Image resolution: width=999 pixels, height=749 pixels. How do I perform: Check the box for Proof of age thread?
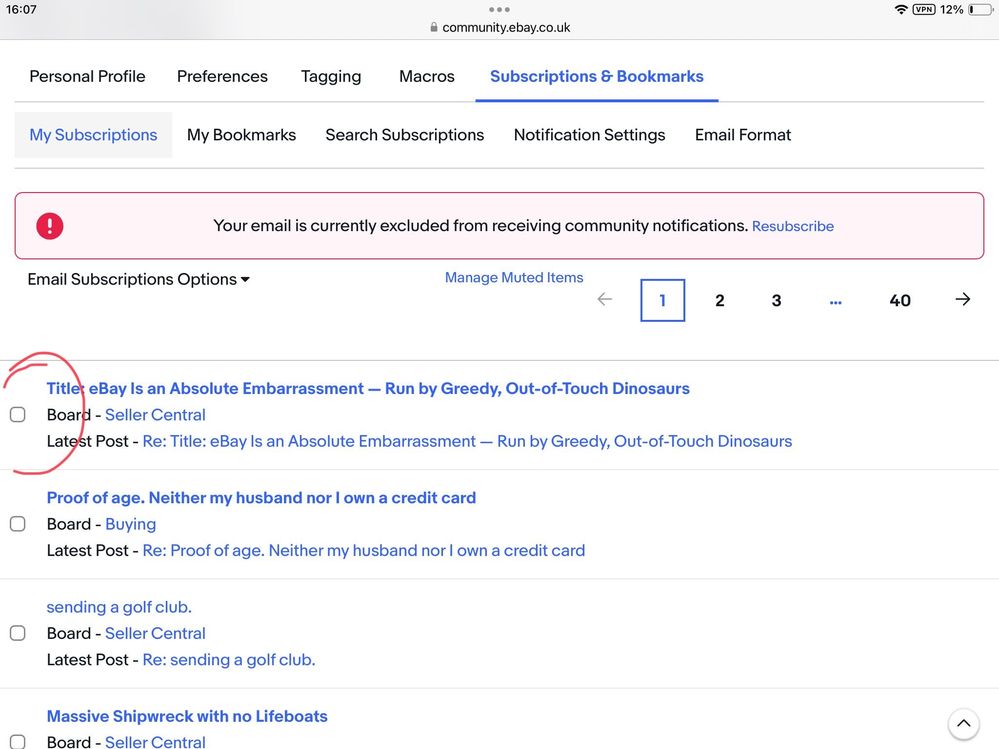pyautogui.click(x=18, y=524)
